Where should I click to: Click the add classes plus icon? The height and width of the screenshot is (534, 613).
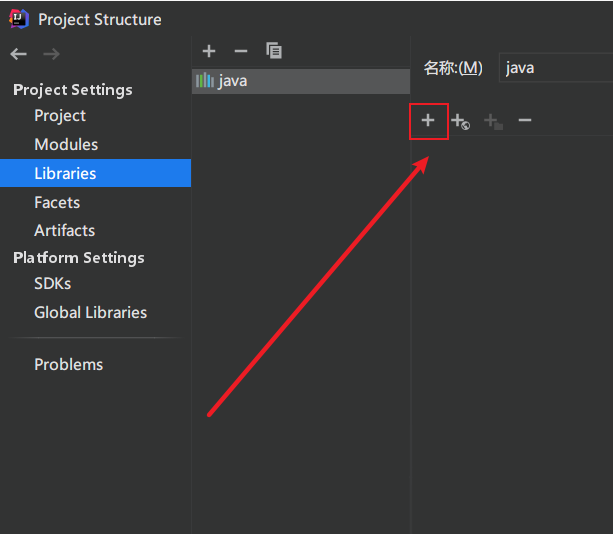[428, 121]
